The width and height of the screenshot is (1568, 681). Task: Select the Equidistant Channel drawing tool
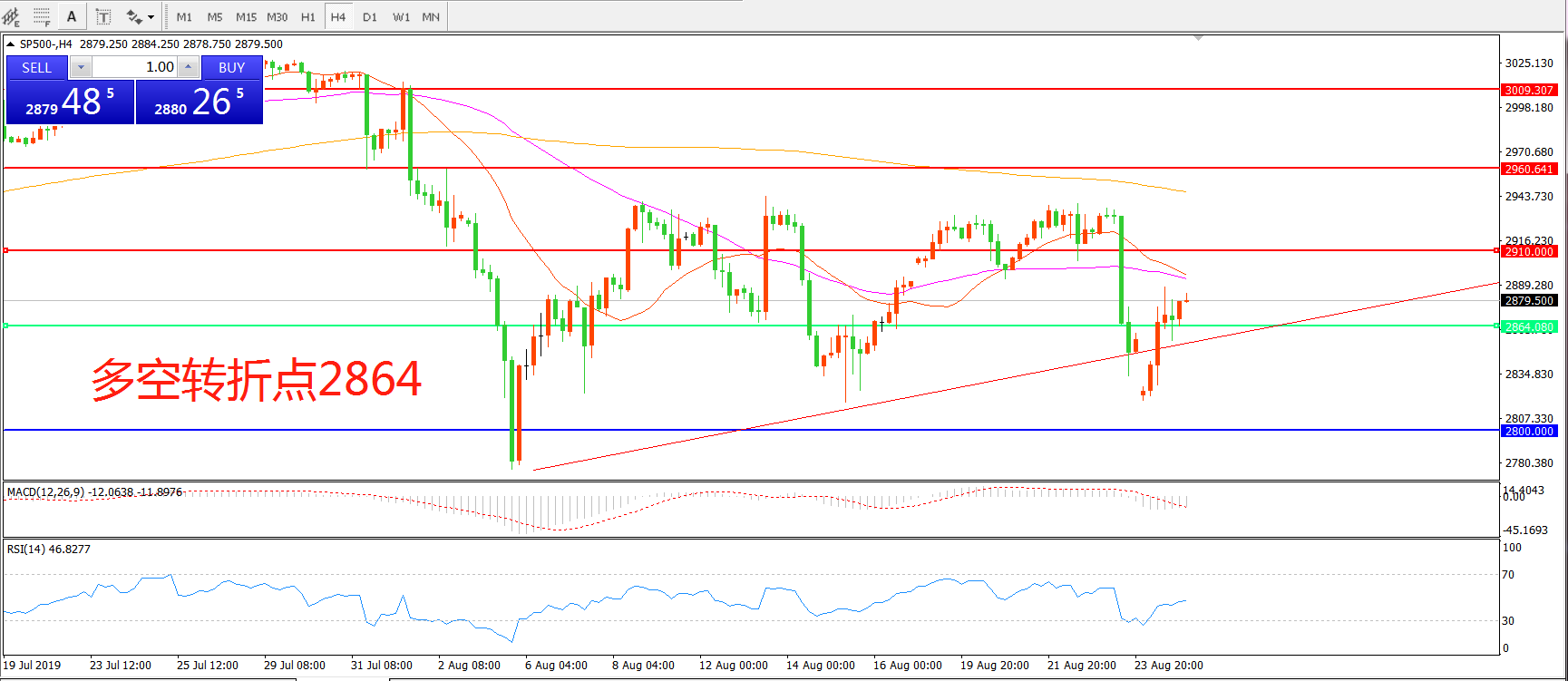pos(11,16)
